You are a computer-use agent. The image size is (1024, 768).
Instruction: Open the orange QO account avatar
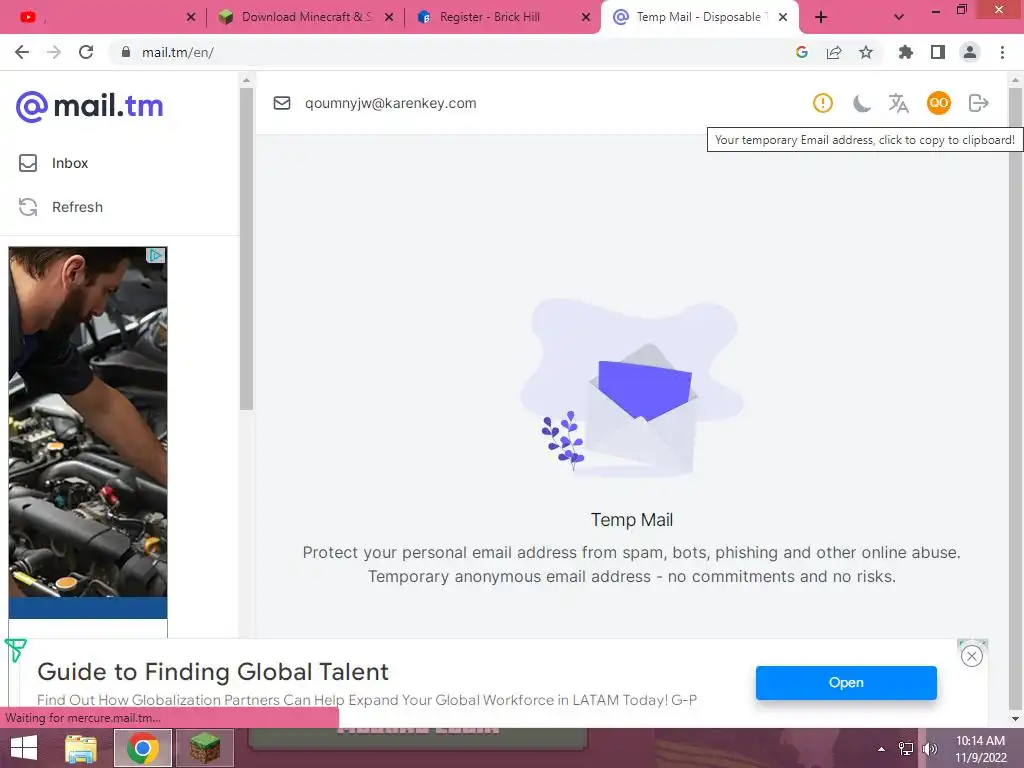(x=938, y=103)
